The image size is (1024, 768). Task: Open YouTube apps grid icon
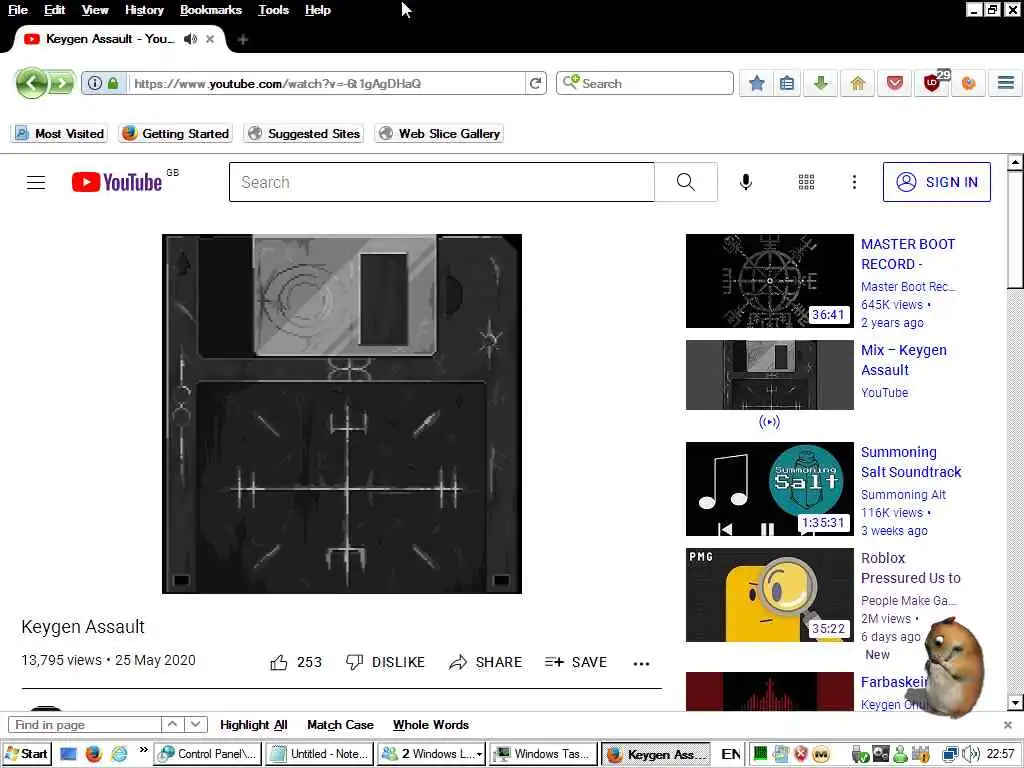[x=806, y=182]
